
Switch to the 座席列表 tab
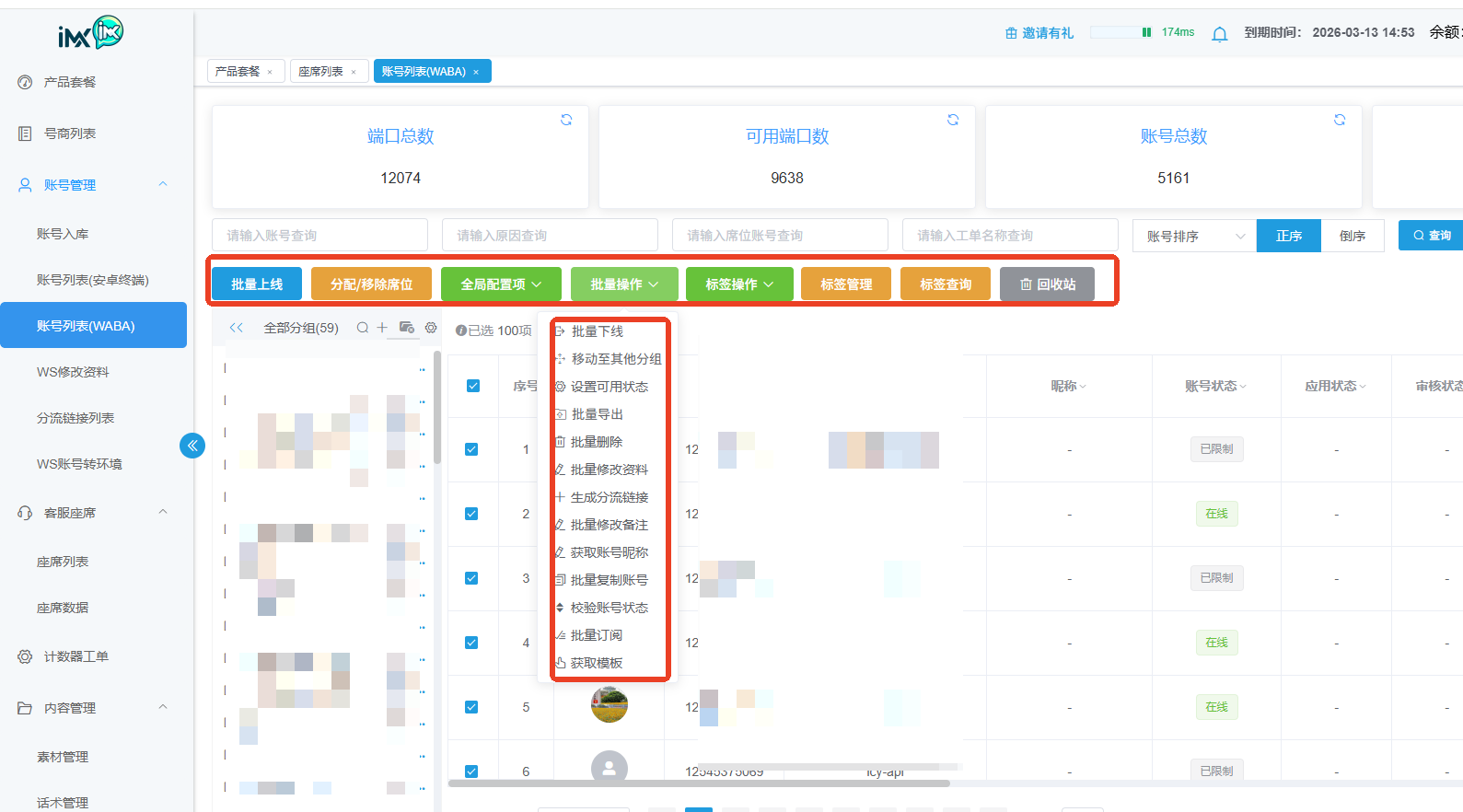tap(320, 72)
